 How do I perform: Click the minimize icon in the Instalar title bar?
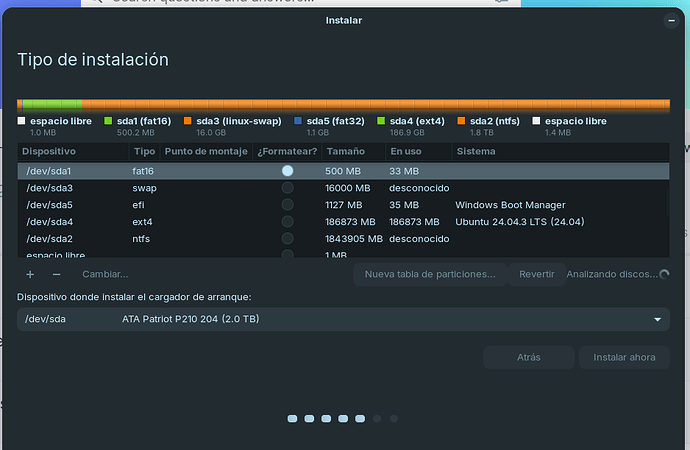671,20
